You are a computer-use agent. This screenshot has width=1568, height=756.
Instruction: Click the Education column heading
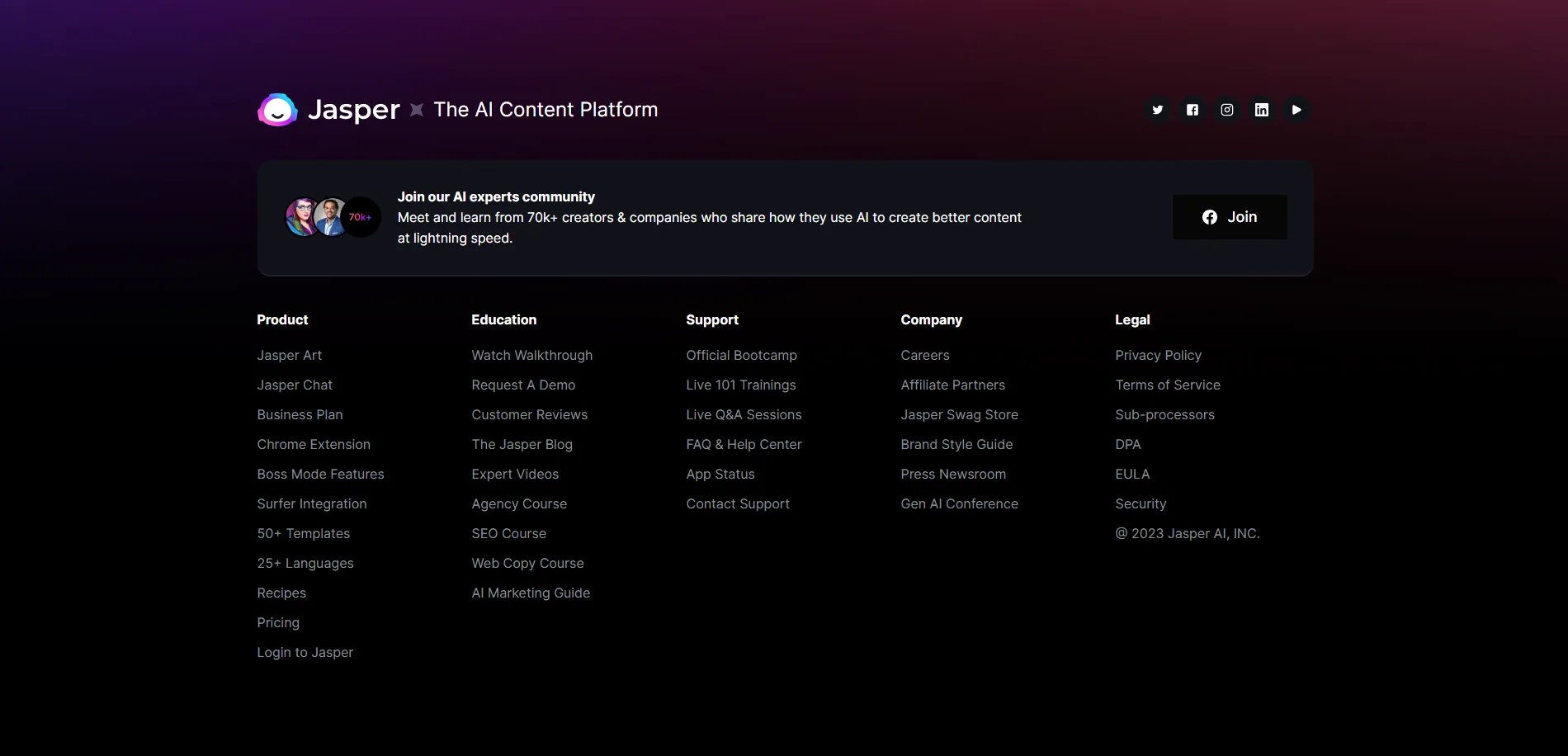click(x=504, y=319)
